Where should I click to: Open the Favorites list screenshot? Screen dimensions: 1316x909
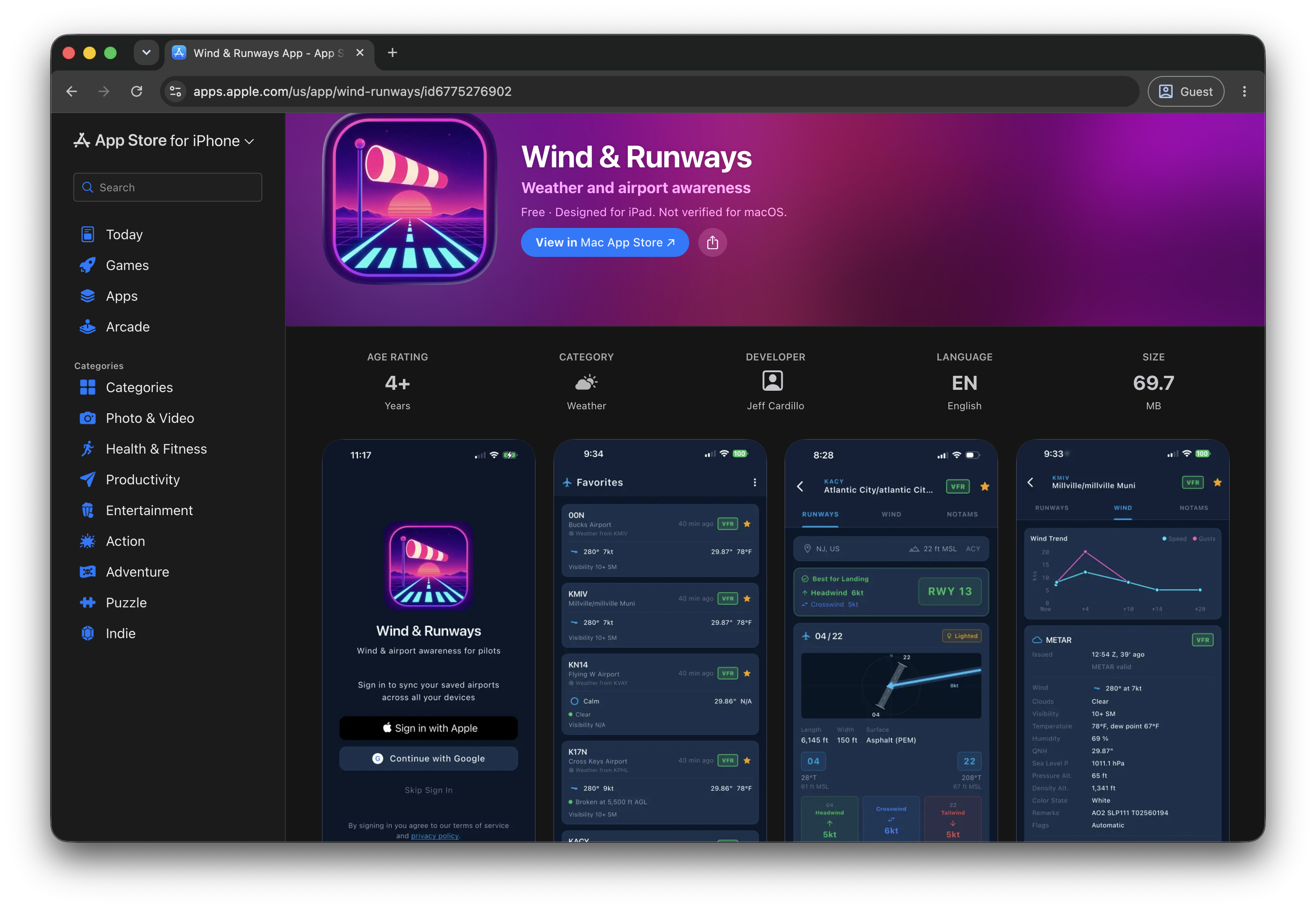(x=659, y=640)
